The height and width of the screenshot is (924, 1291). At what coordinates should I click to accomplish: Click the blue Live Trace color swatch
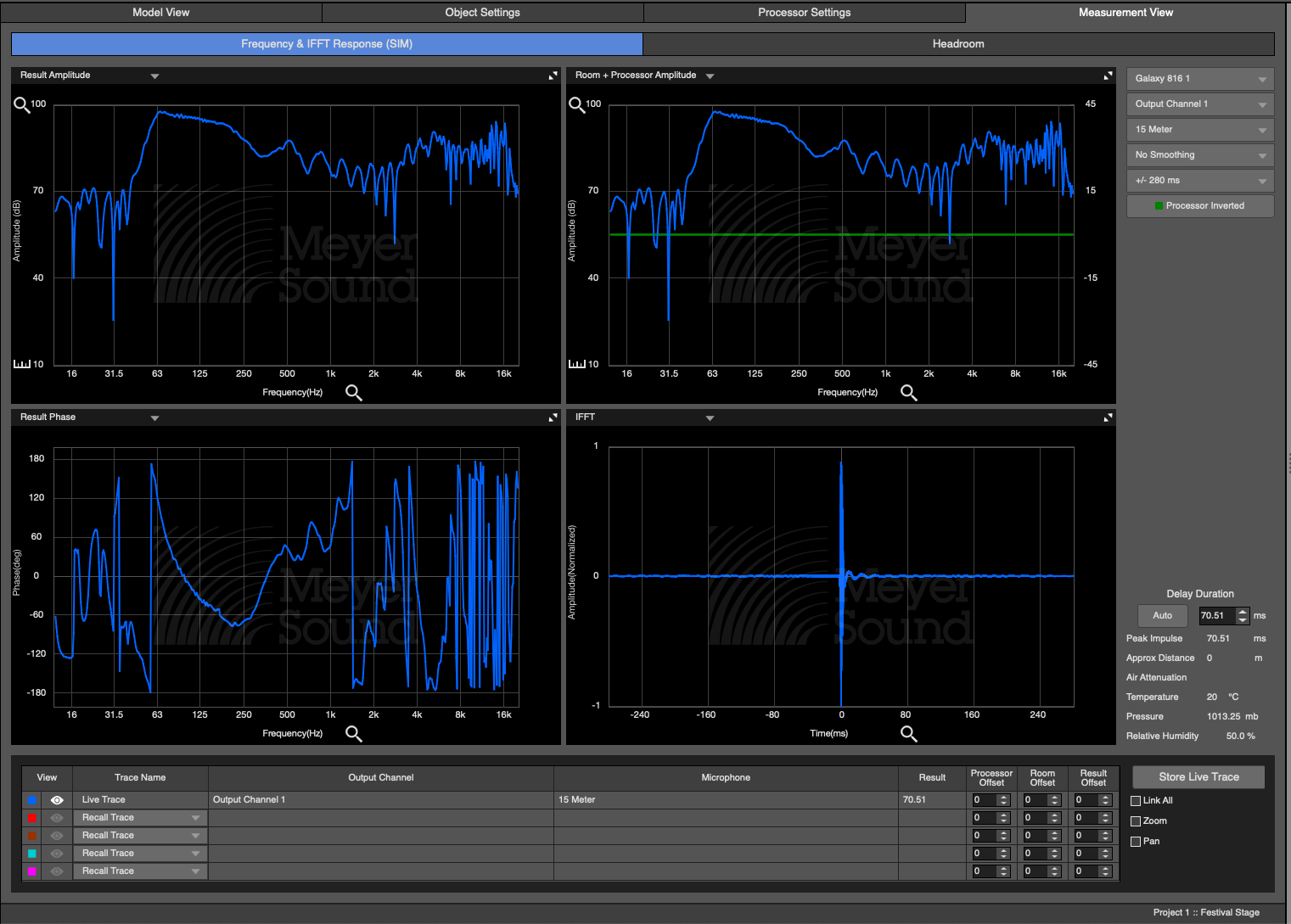pyautogui.click(x=32, y=800)
